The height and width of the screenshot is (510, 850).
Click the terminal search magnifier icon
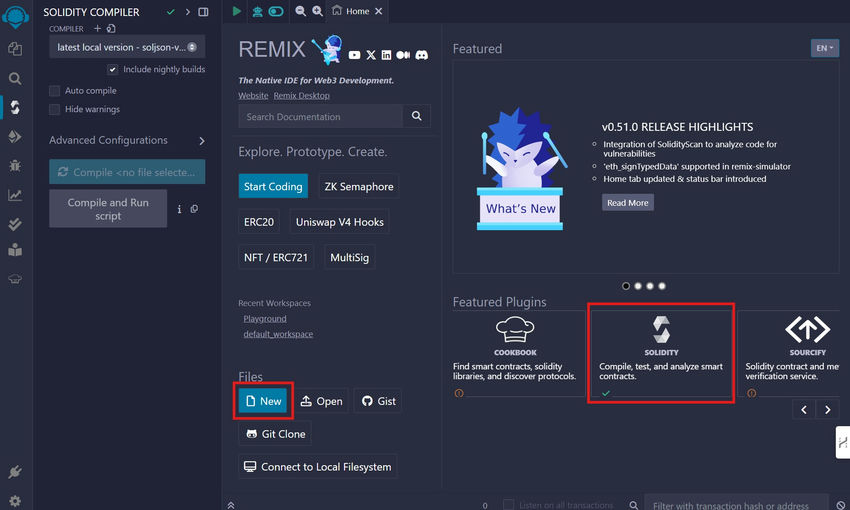click(633, 505)
